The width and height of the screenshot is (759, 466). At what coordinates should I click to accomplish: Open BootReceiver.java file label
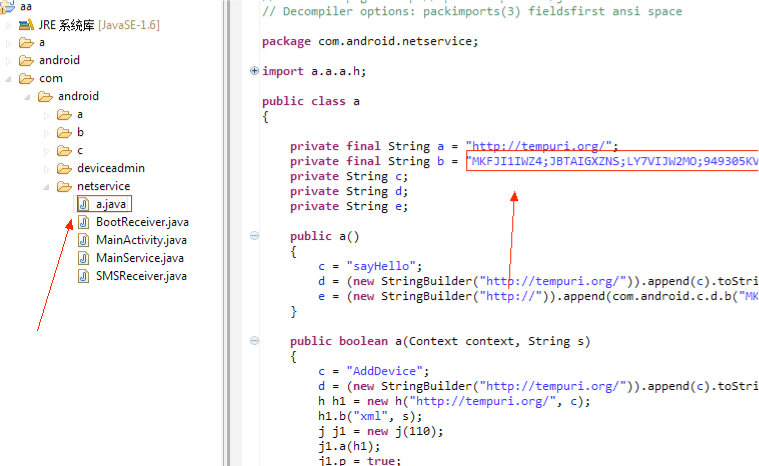pos(142,222)
